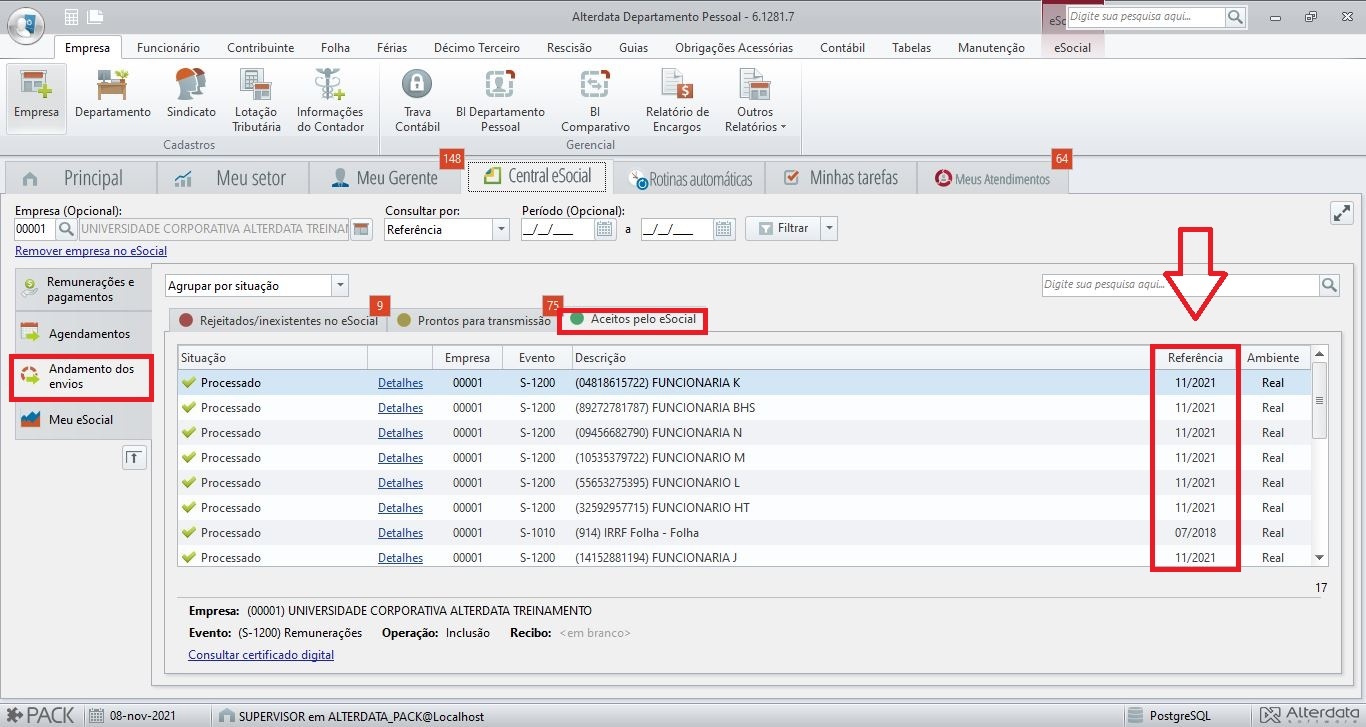
Task: Click the window icon next to calendar in title bar
Action: coord(95,17)
